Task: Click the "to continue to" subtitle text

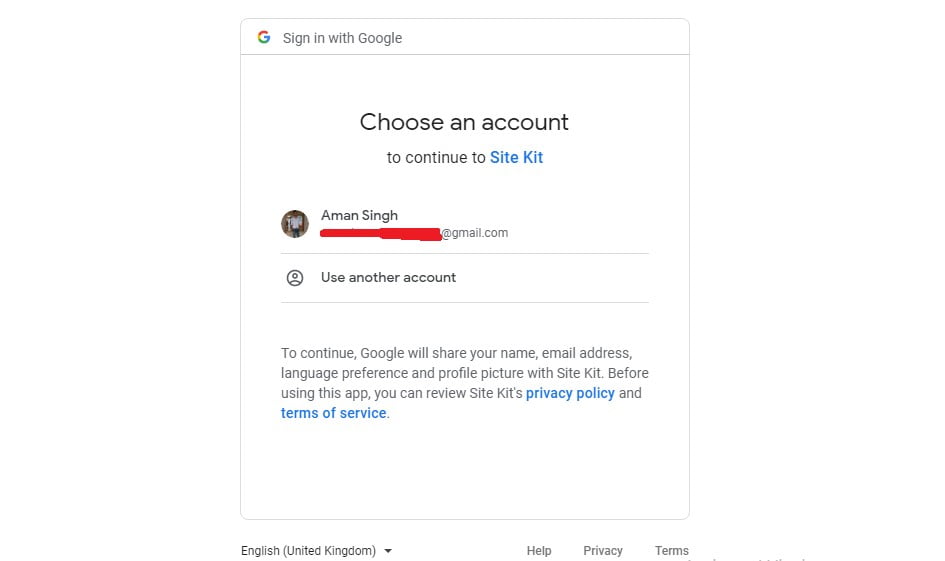Action: (436, 157)
